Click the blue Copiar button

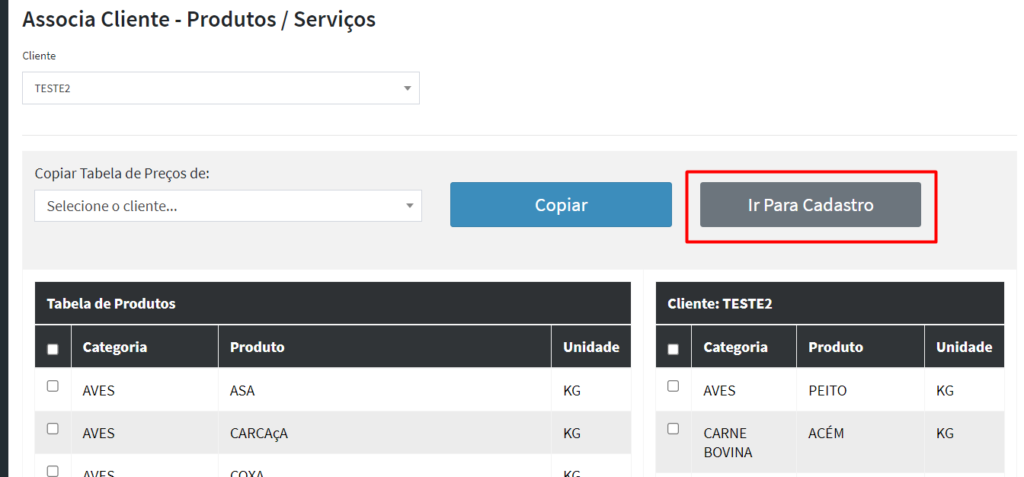560,205
